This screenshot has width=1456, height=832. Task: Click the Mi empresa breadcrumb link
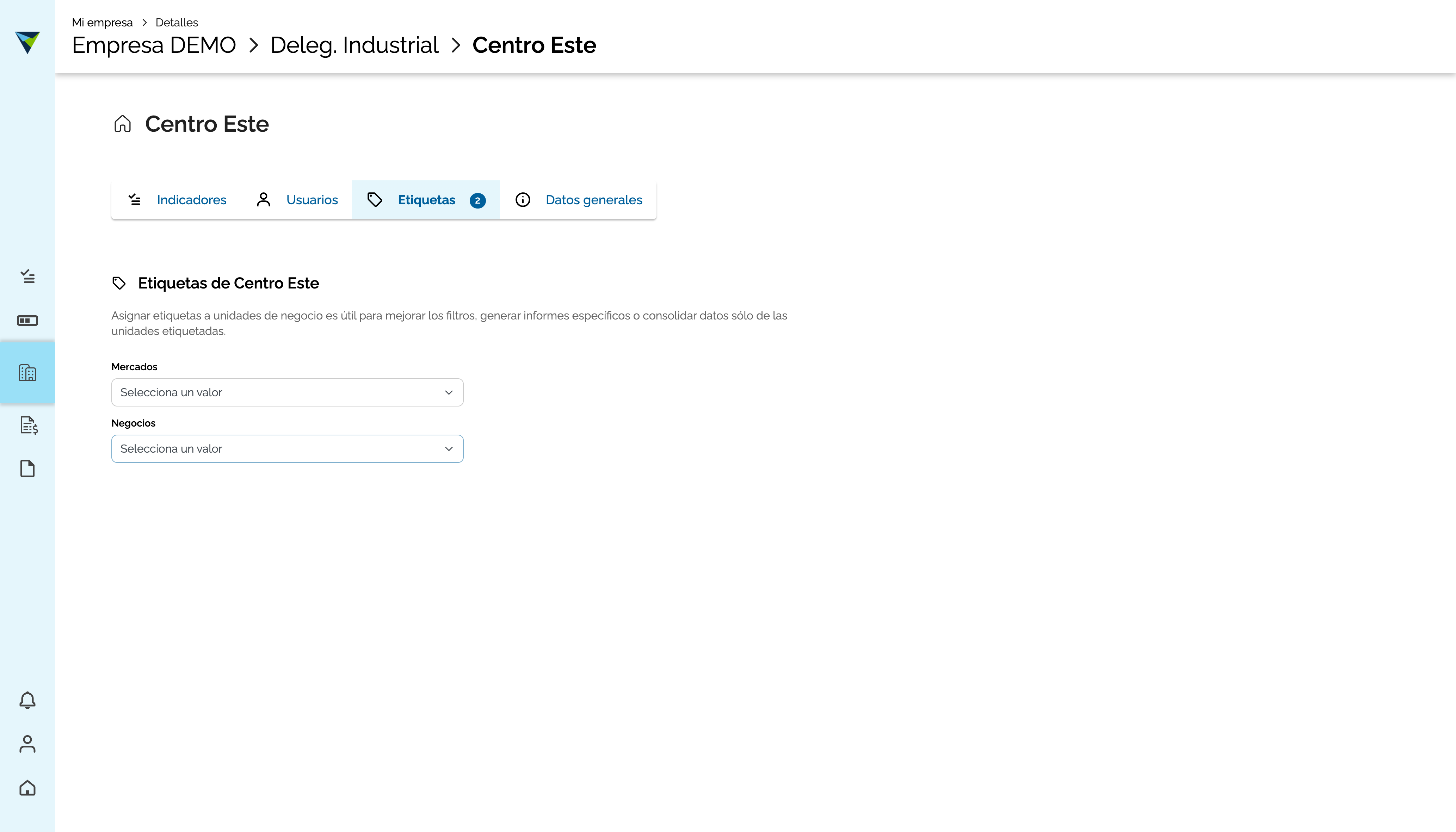click(x=102, y=22)
